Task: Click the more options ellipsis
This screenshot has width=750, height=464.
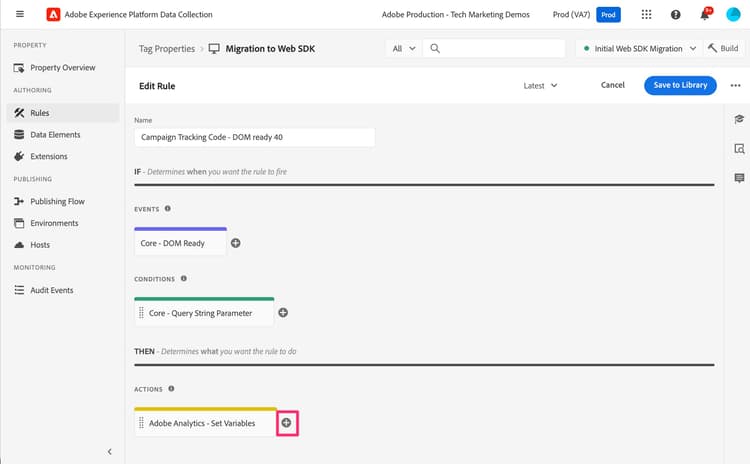Action: tap(736, 86)
